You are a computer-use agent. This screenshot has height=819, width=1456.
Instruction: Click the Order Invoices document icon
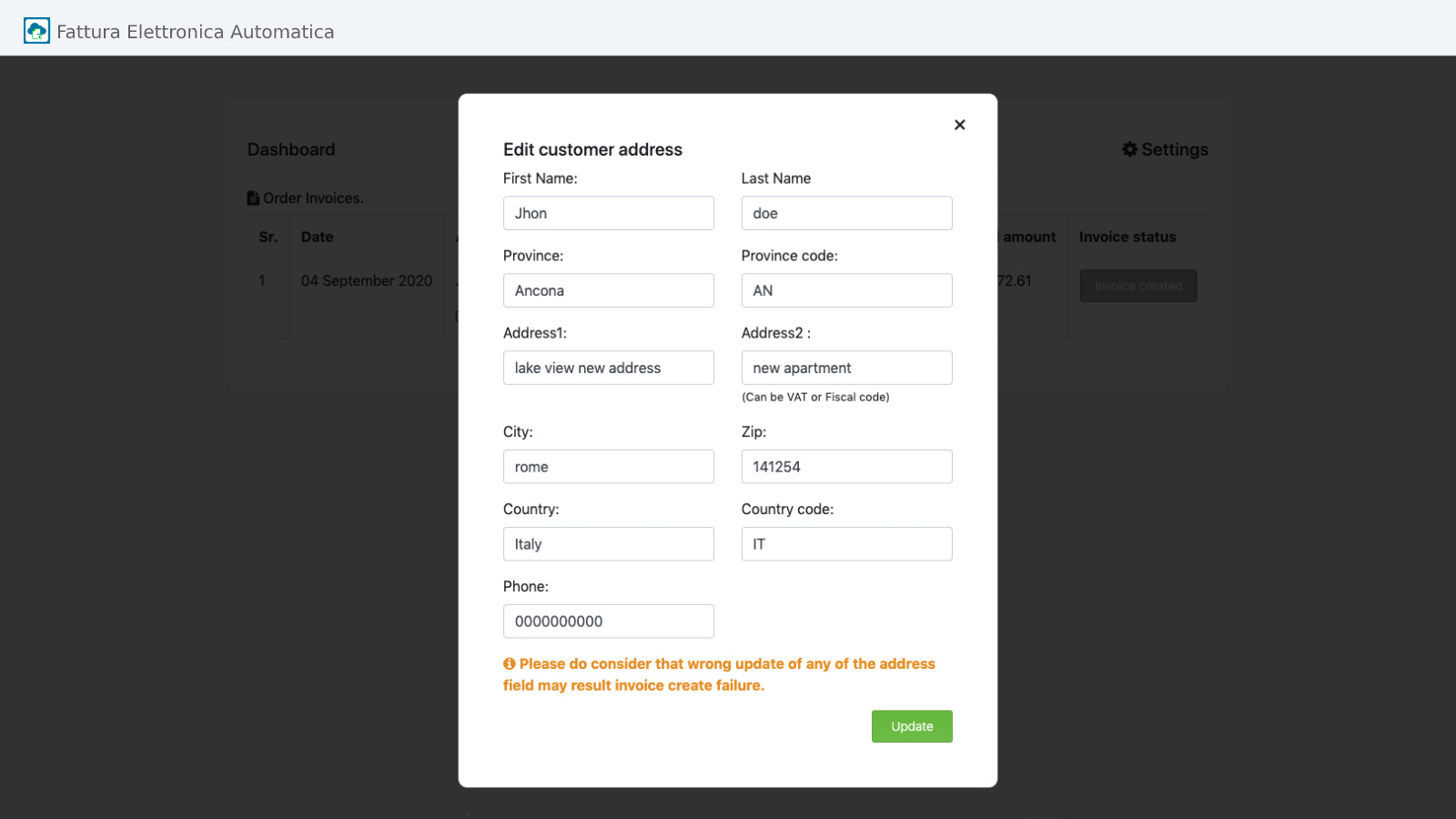253,197
